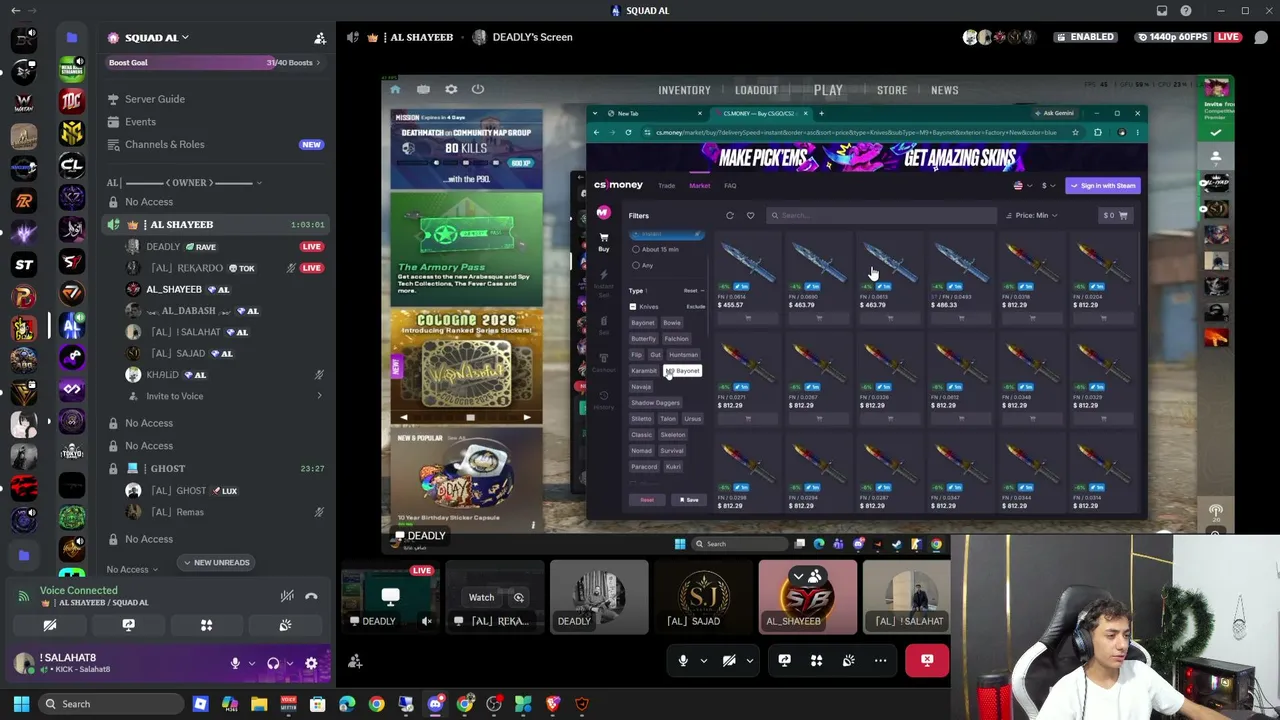This screenshot has height=720, width=1280.
Task: Select LOADOUT in the streamed CS2 menu
Action: coord(756,90)
